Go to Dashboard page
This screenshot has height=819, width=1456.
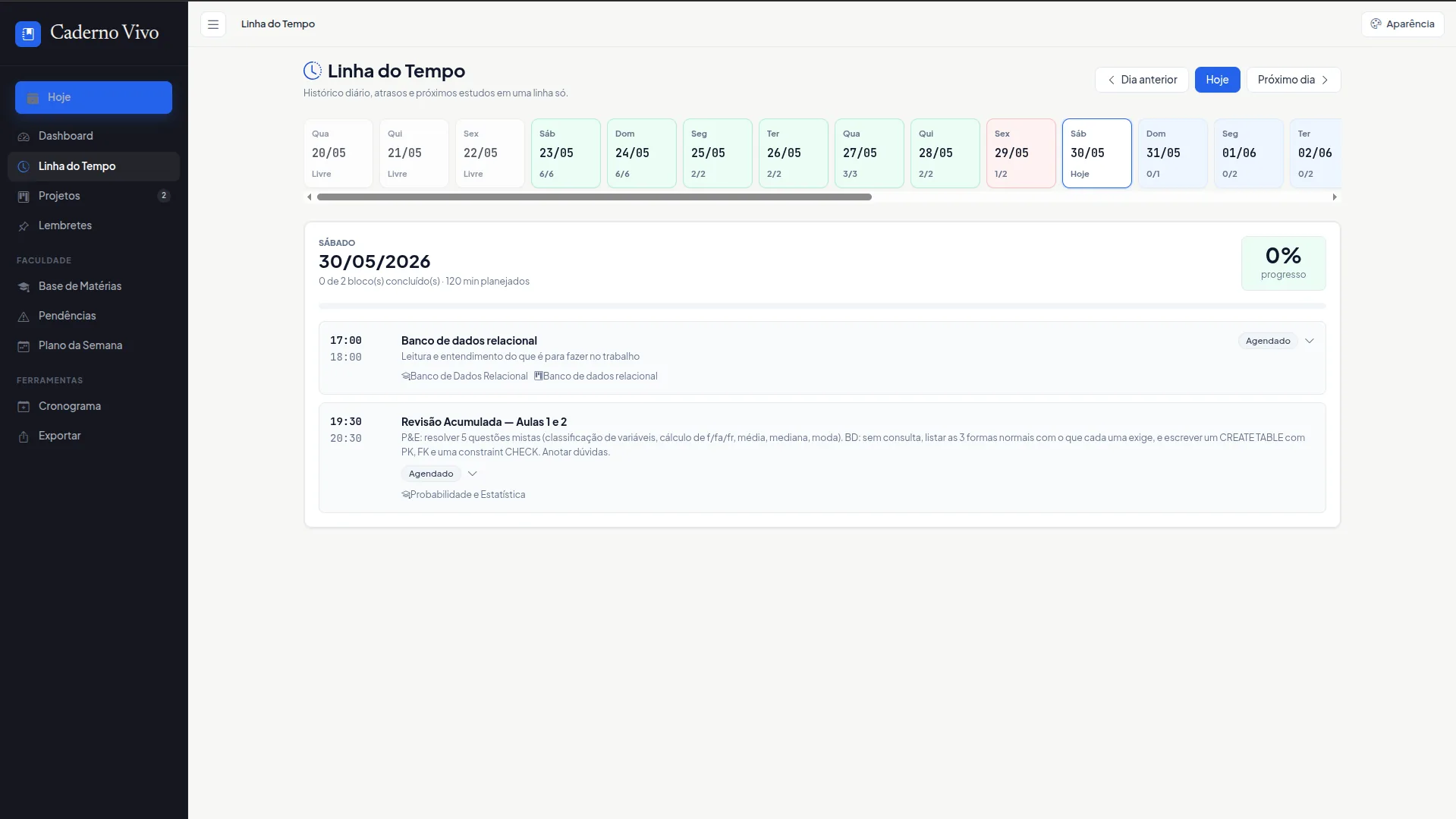93,136
